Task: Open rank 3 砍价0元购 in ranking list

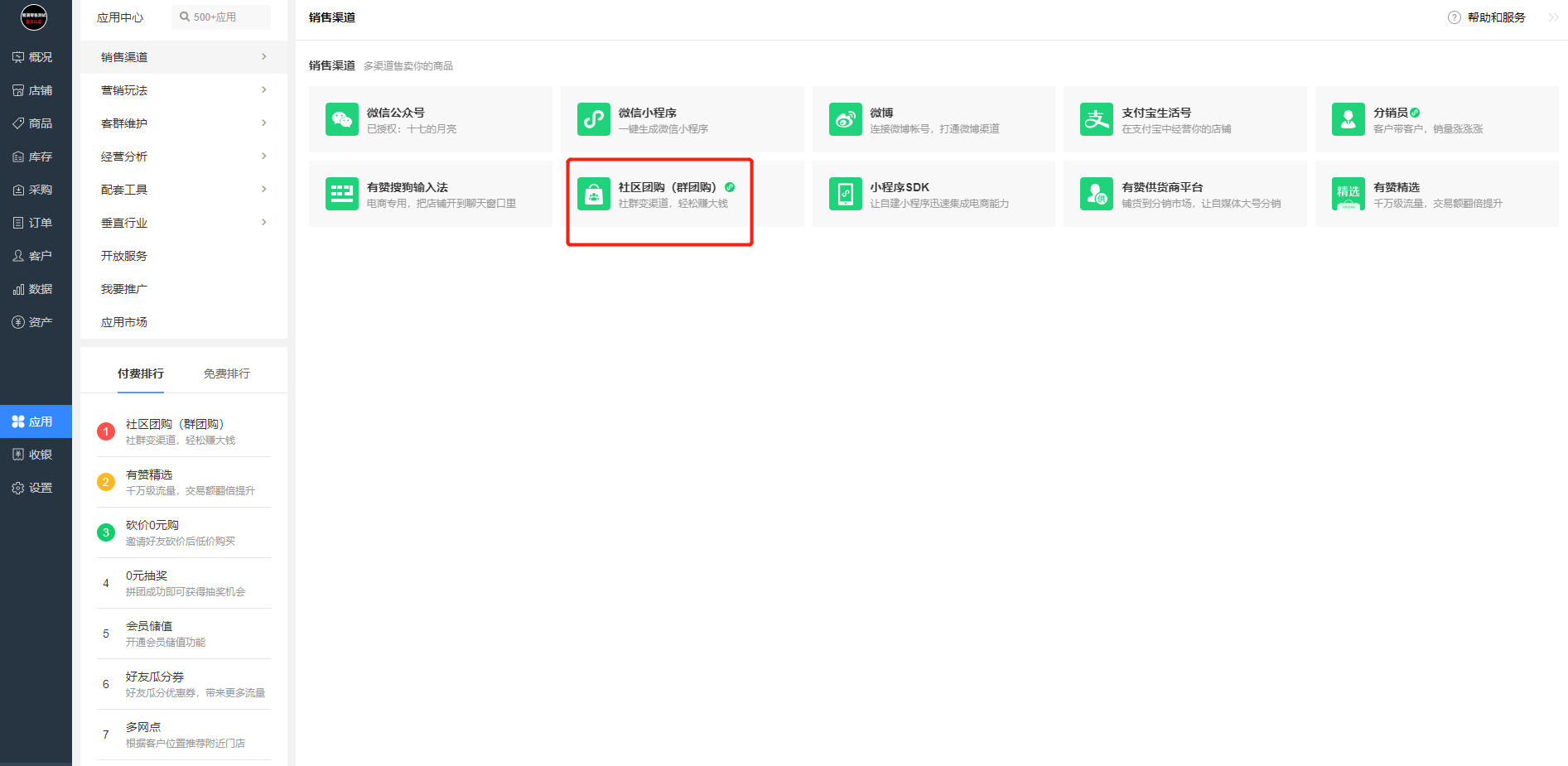Action: [184, 532]
